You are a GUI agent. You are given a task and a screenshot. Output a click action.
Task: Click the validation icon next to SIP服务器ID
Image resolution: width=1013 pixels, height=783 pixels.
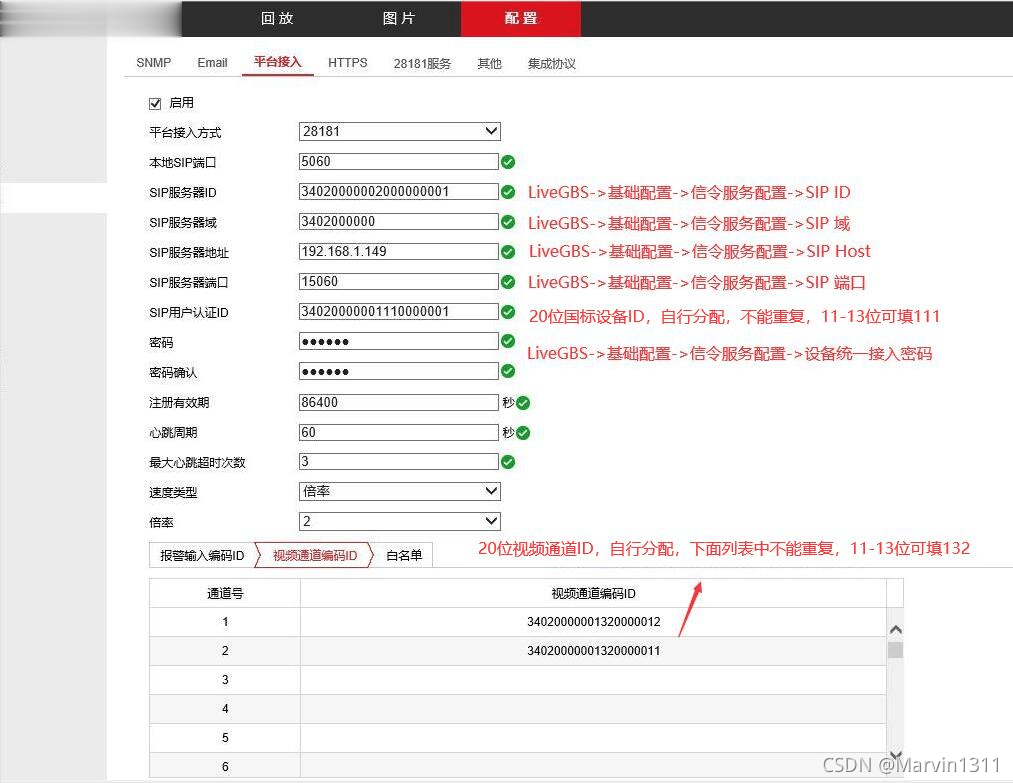(508, 191)
